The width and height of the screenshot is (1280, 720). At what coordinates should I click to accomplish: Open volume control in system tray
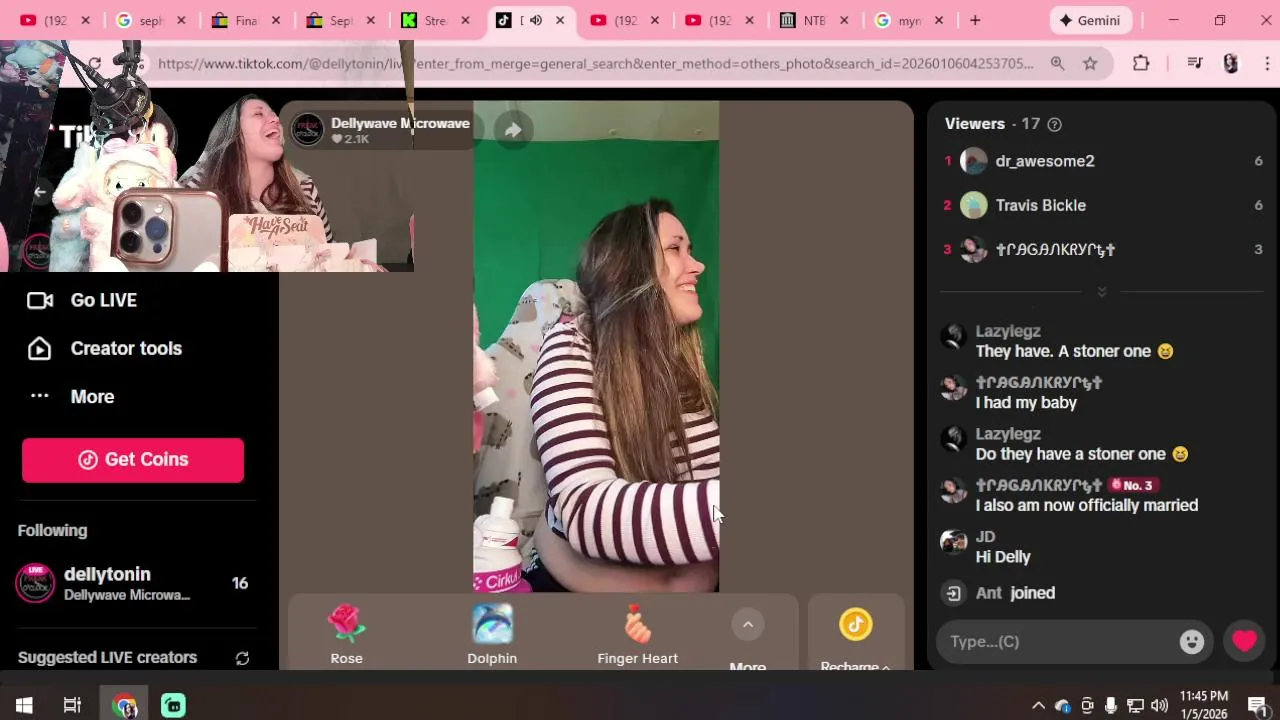pyautogui.click(x=1159, y=705)
